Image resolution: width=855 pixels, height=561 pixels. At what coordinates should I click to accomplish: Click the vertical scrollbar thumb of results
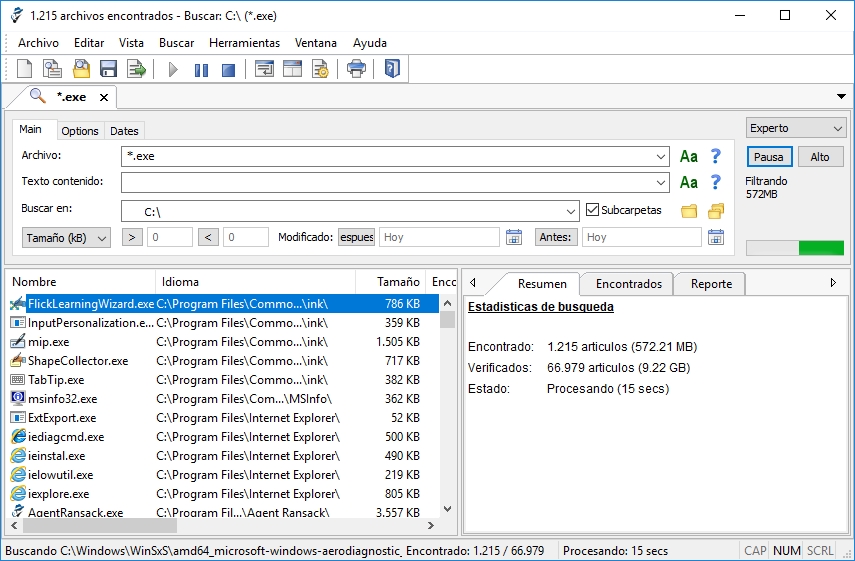click(448, 320)
